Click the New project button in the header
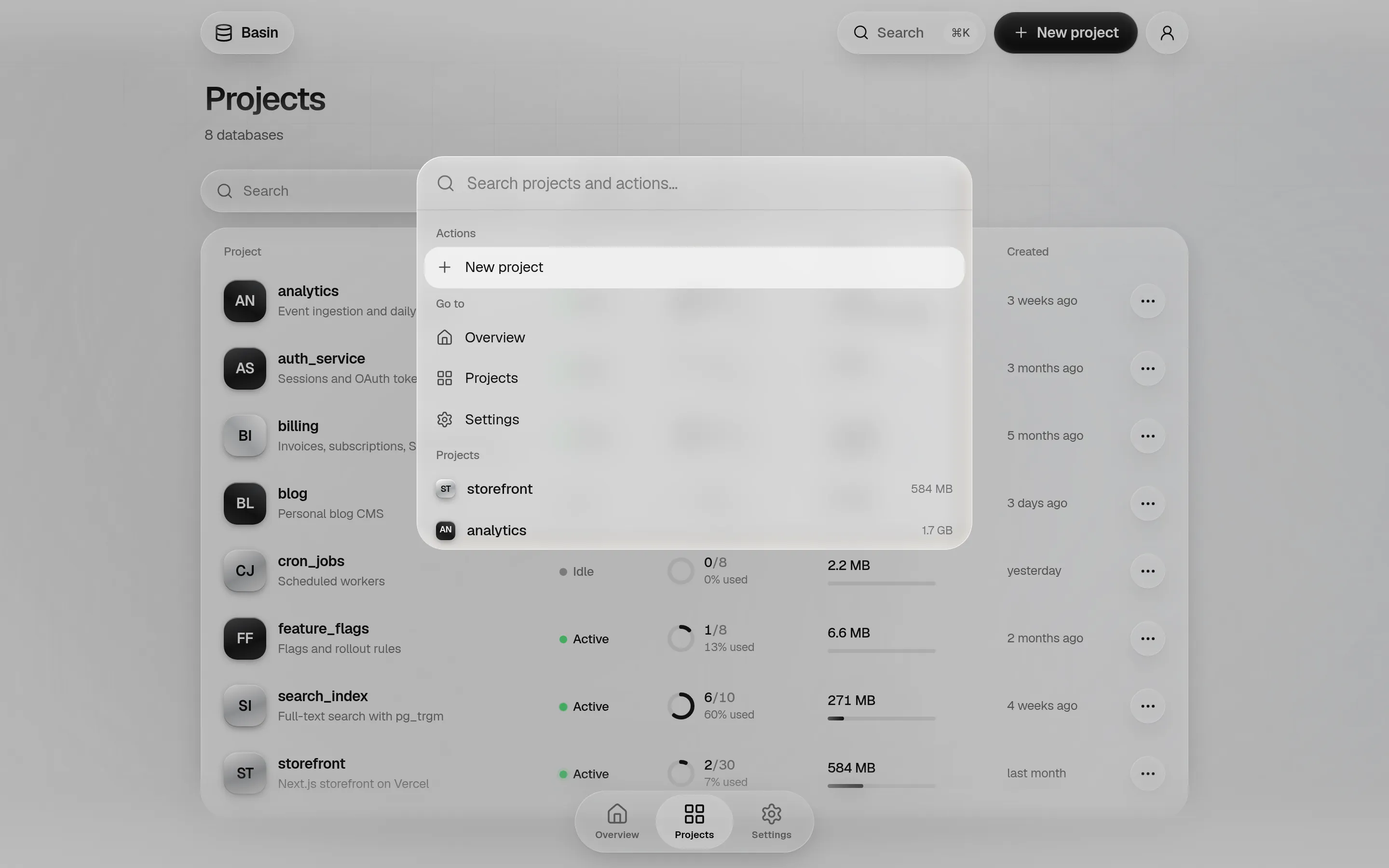 tap(1065, 33)
